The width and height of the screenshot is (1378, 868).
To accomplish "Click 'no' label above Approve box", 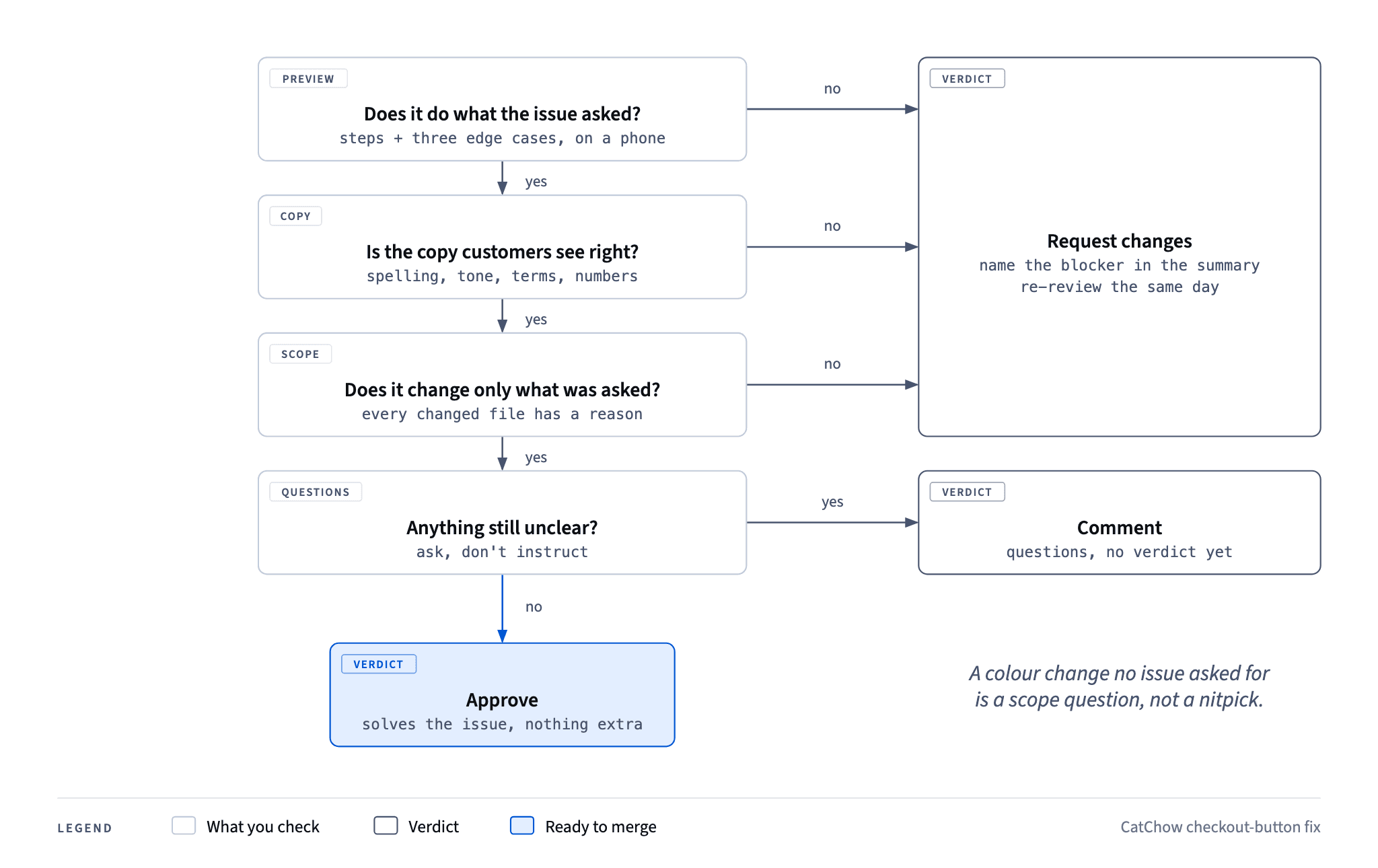I will 534,607.
